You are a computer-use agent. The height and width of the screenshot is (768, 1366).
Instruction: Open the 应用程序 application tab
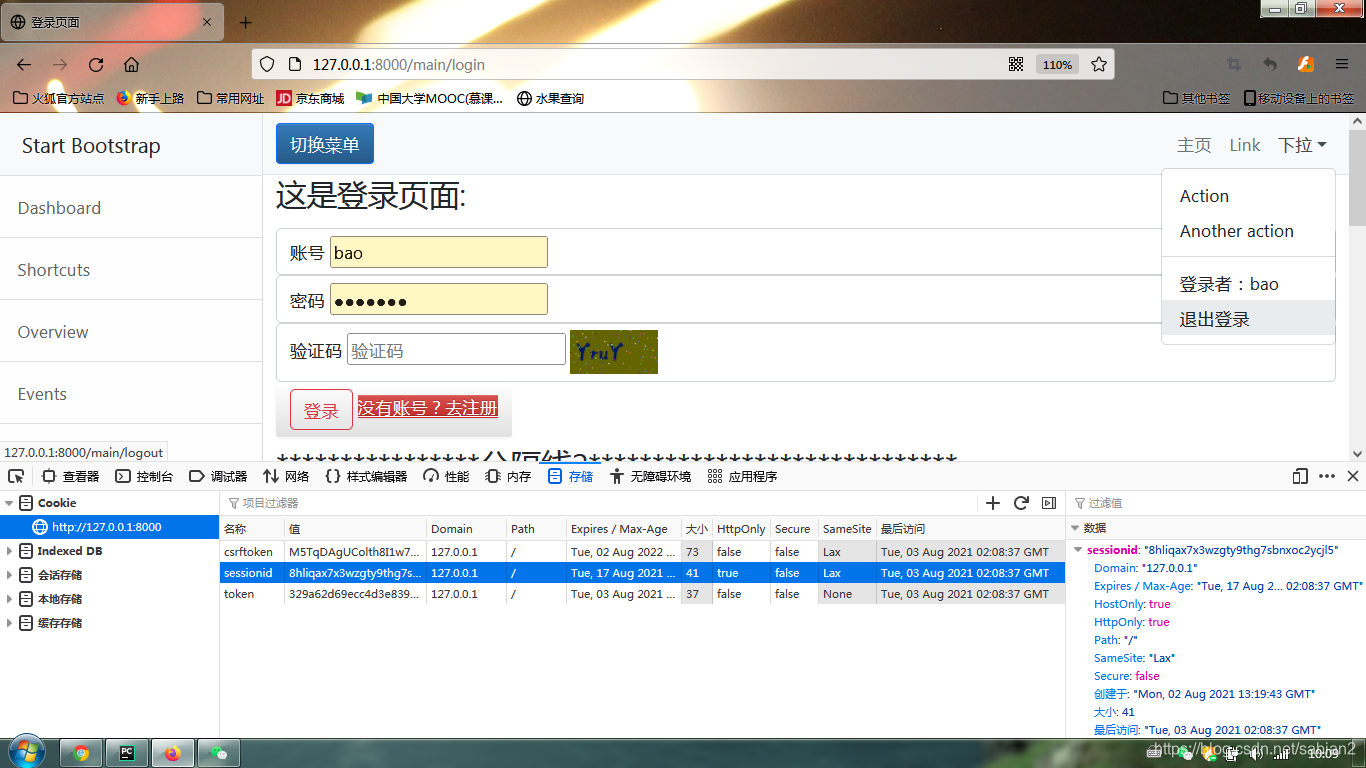tap(743, 476)
